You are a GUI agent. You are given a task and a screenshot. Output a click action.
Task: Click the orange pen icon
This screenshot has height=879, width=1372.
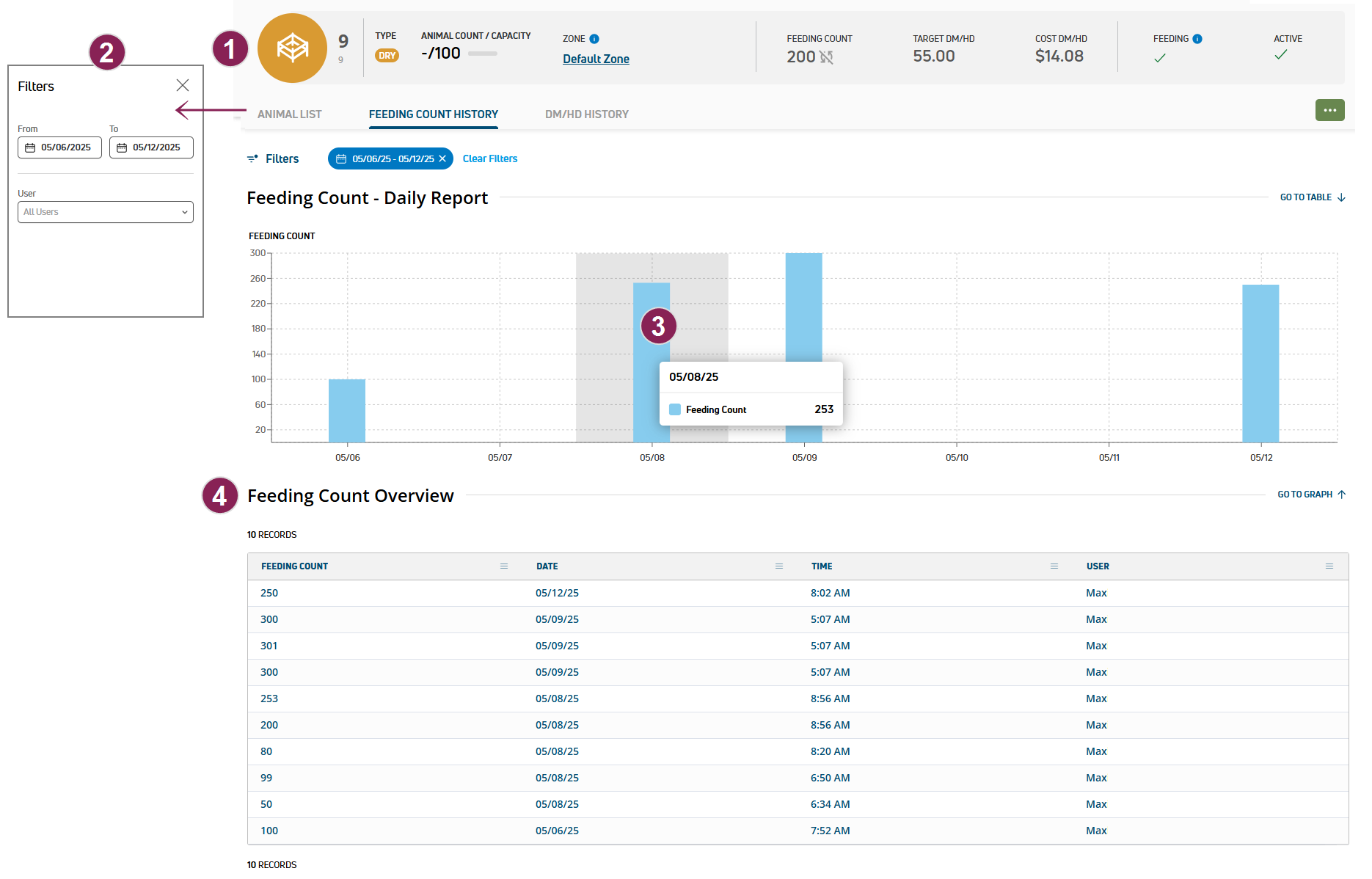292,48
